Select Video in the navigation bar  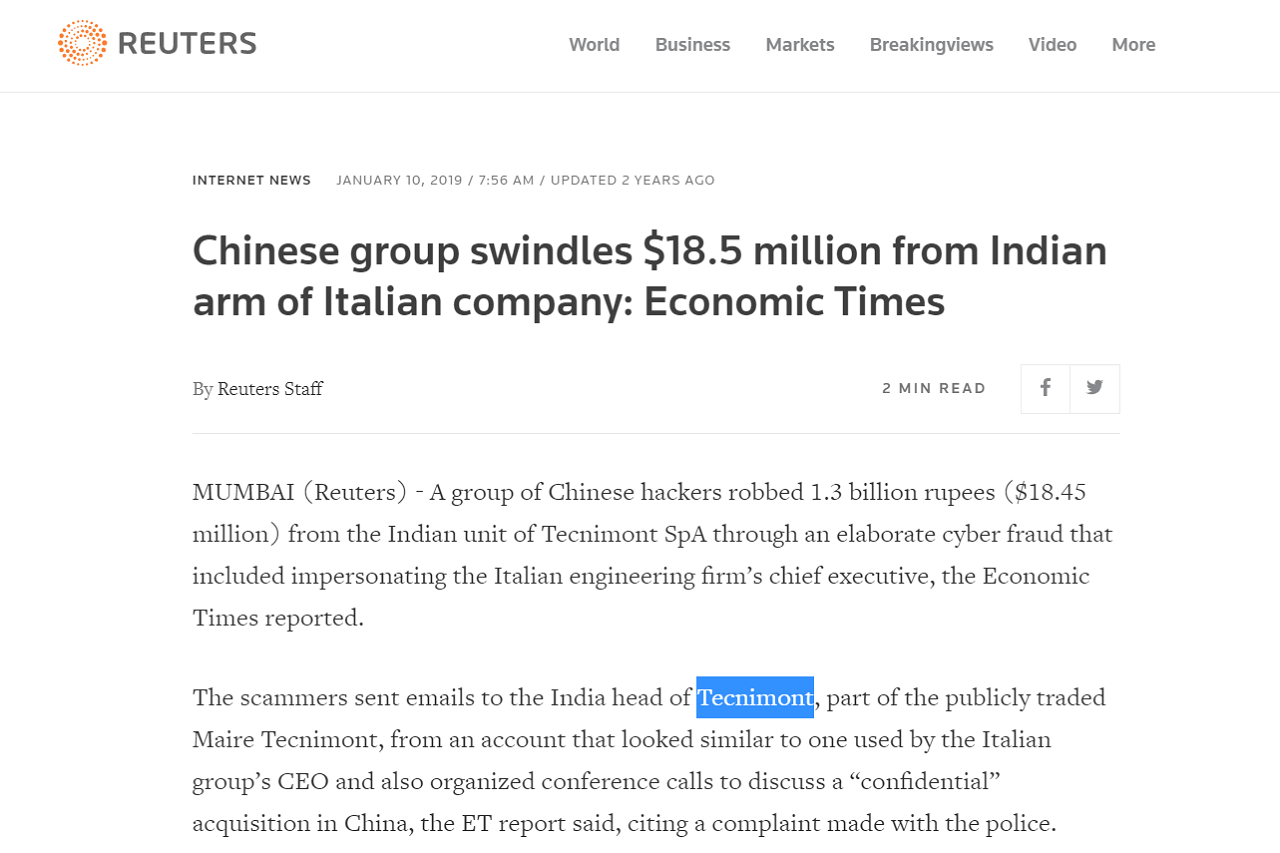[x=1053, y=44]
